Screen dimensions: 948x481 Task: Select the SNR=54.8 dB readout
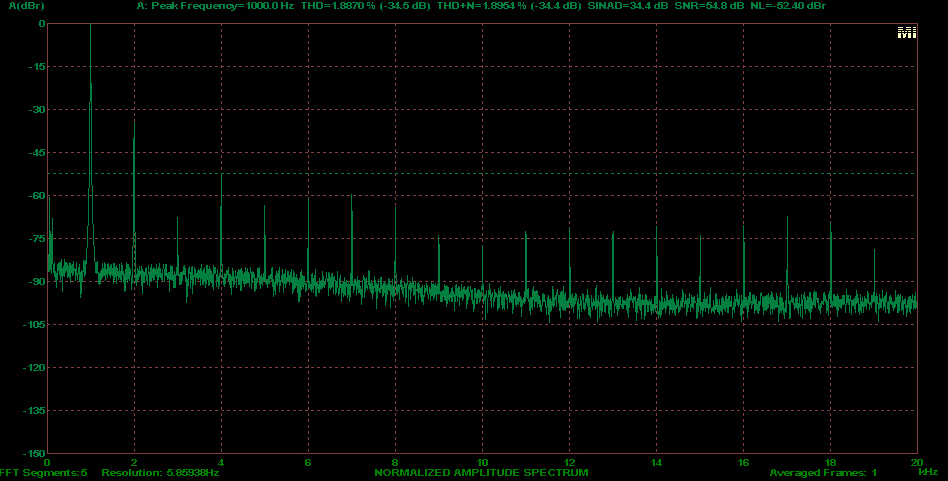coord(709,6)
